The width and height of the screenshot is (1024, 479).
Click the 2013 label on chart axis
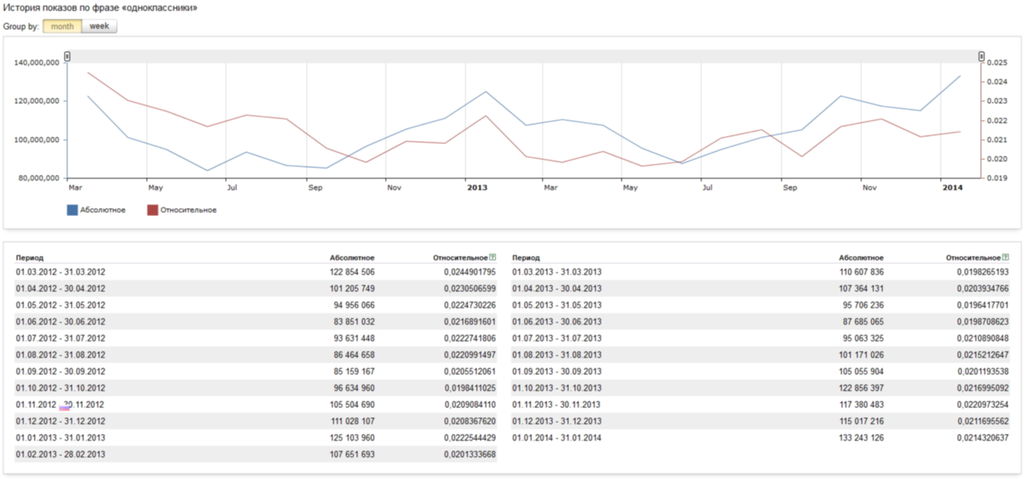pos(476,188)
